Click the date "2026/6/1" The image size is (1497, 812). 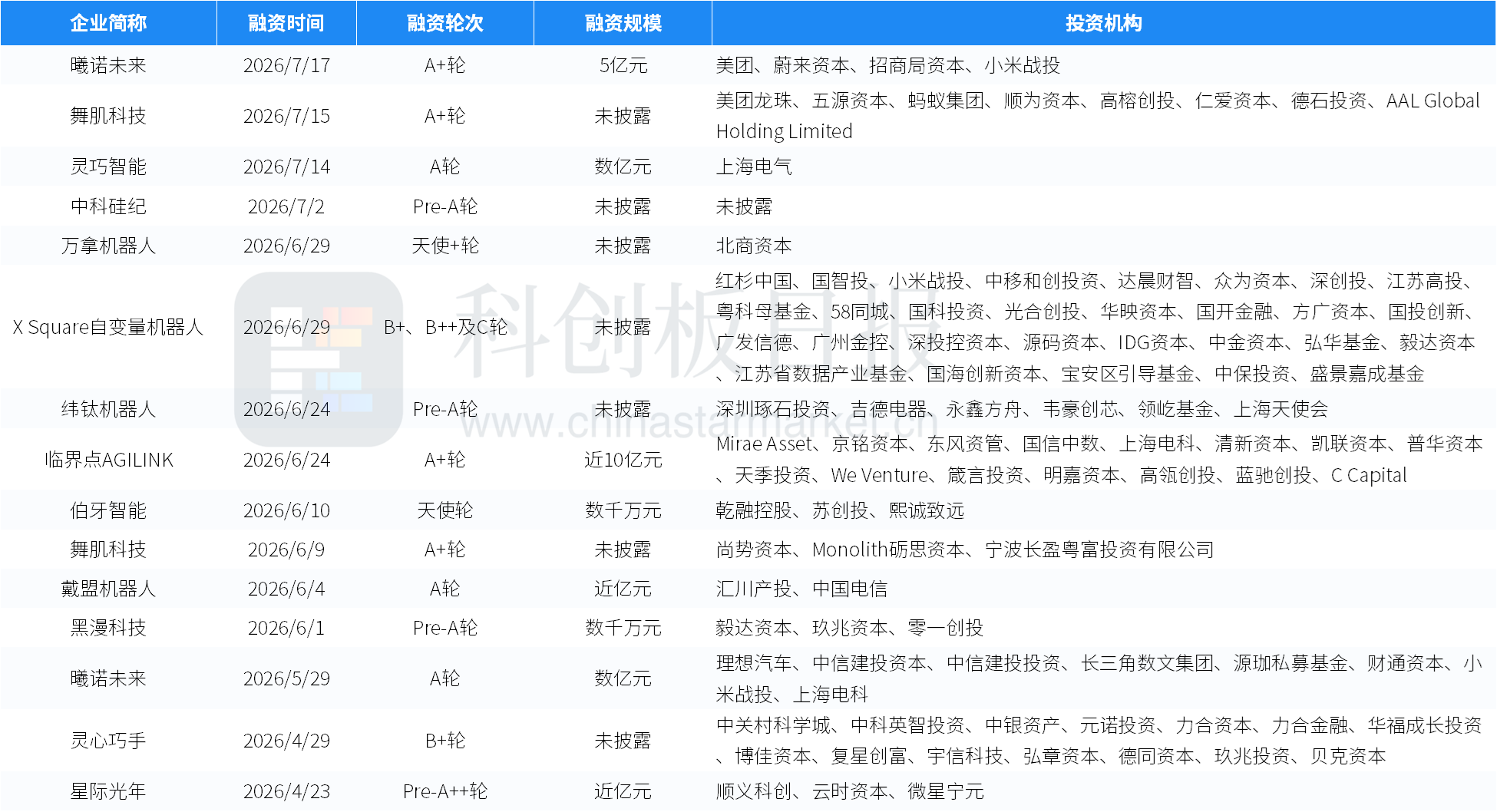click(x=286, y=628)
